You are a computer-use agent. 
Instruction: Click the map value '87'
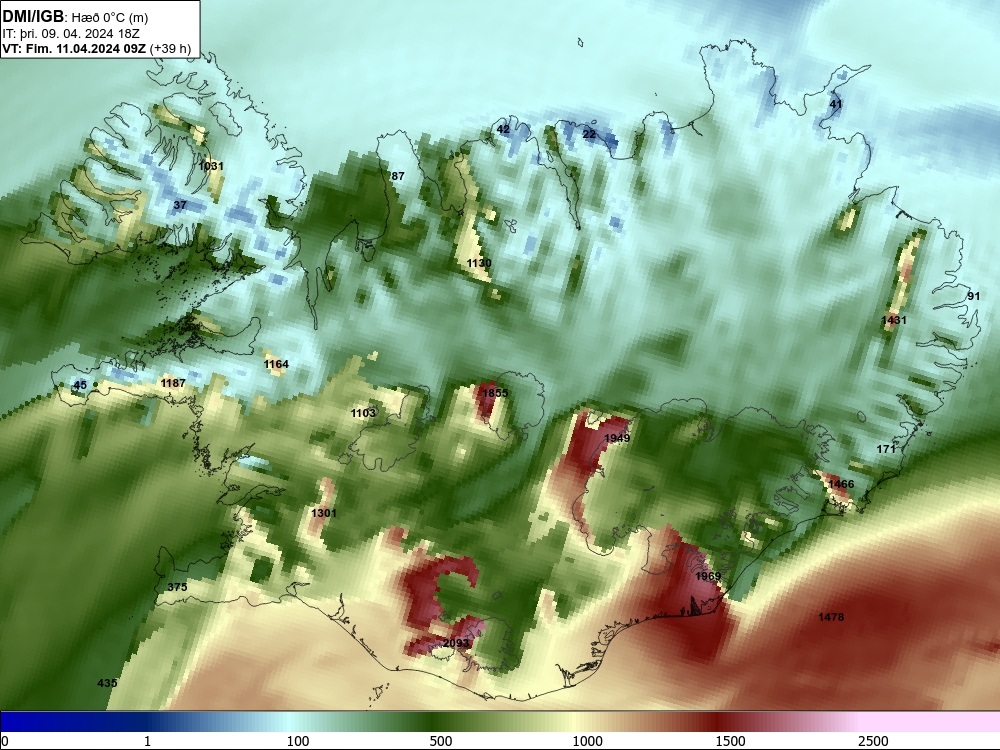coord(397,176)
